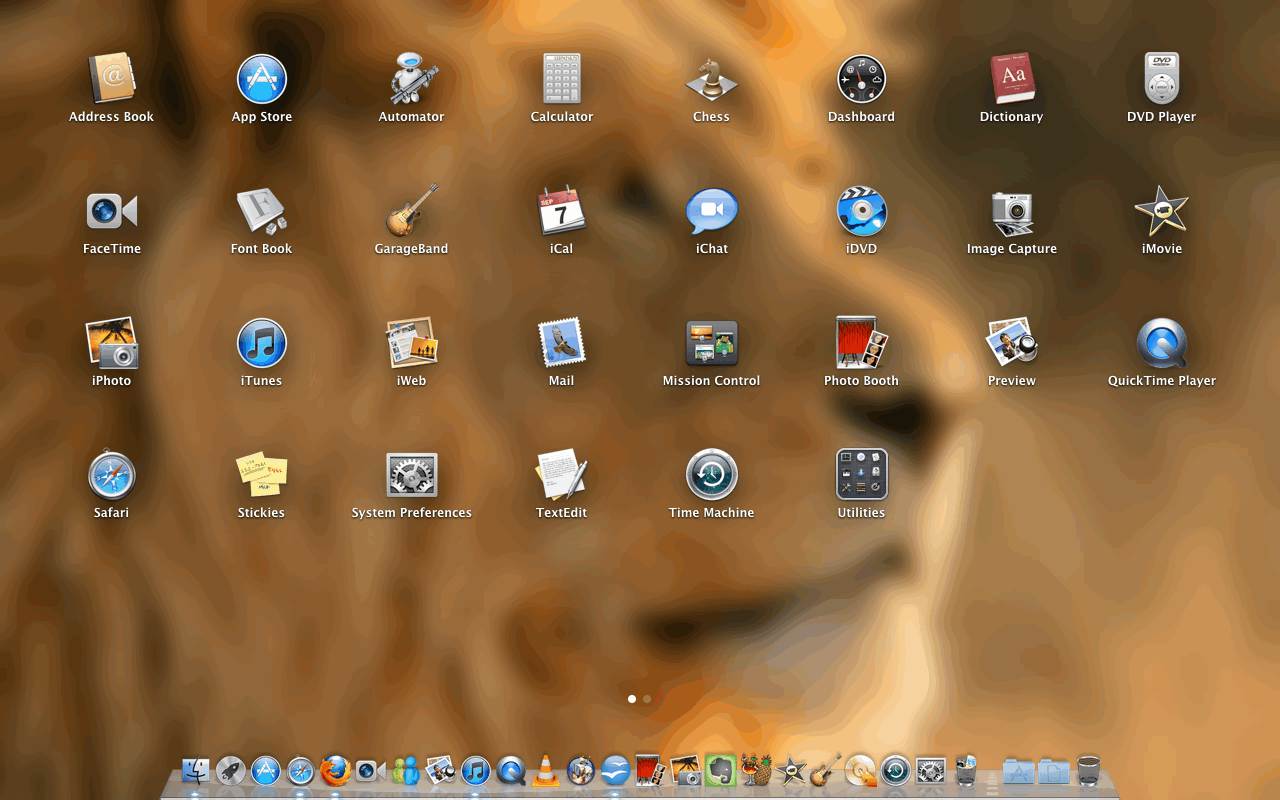Click the Launchpad rocket in the Dock
Image resolution: width=1280 pixels, height=800 pixels.
[231, 771]
